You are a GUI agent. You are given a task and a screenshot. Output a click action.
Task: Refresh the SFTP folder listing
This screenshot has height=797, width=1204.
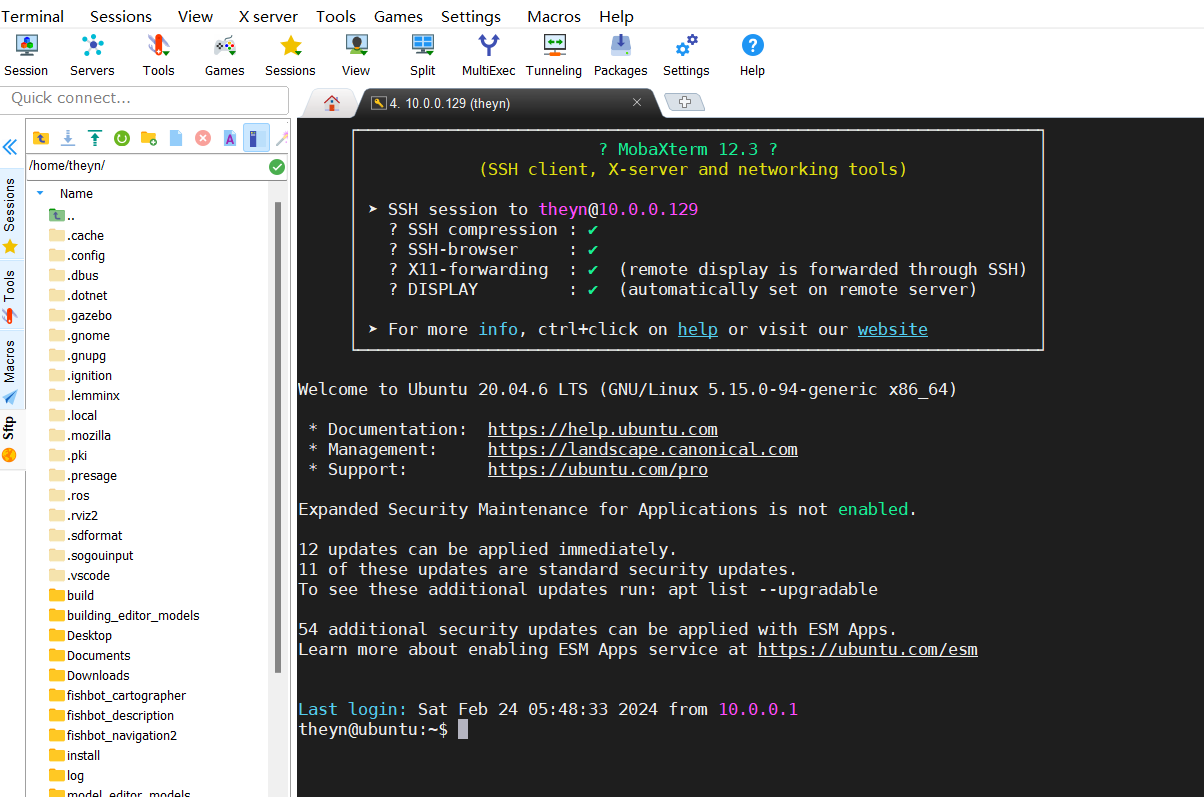click(122, 138)
